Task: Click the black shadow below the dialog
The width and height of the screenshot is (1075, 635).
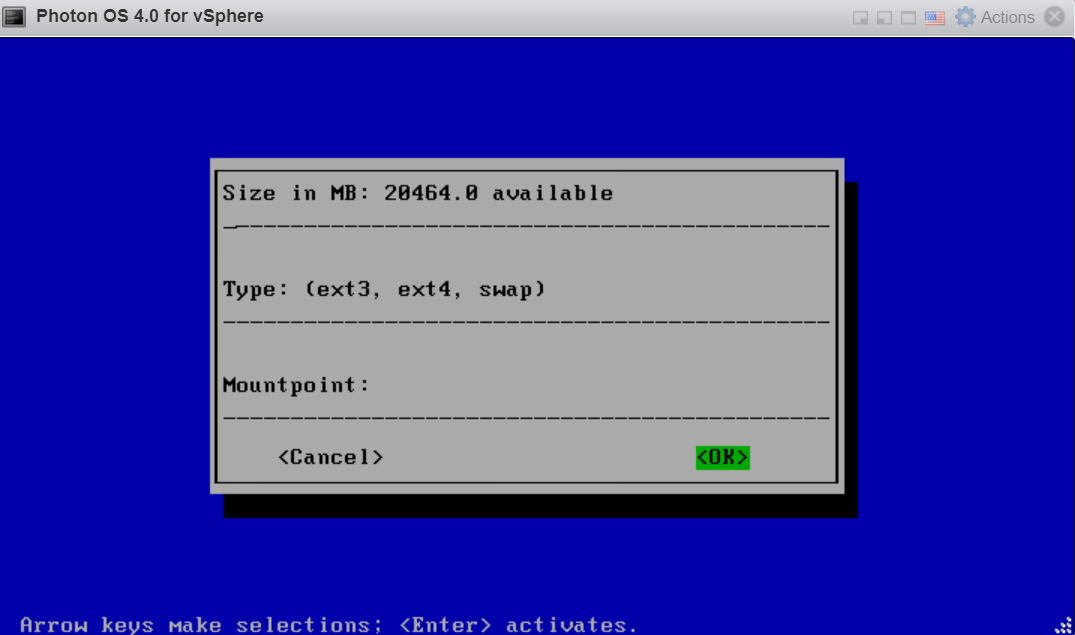Action: click(x=540, y=506)
